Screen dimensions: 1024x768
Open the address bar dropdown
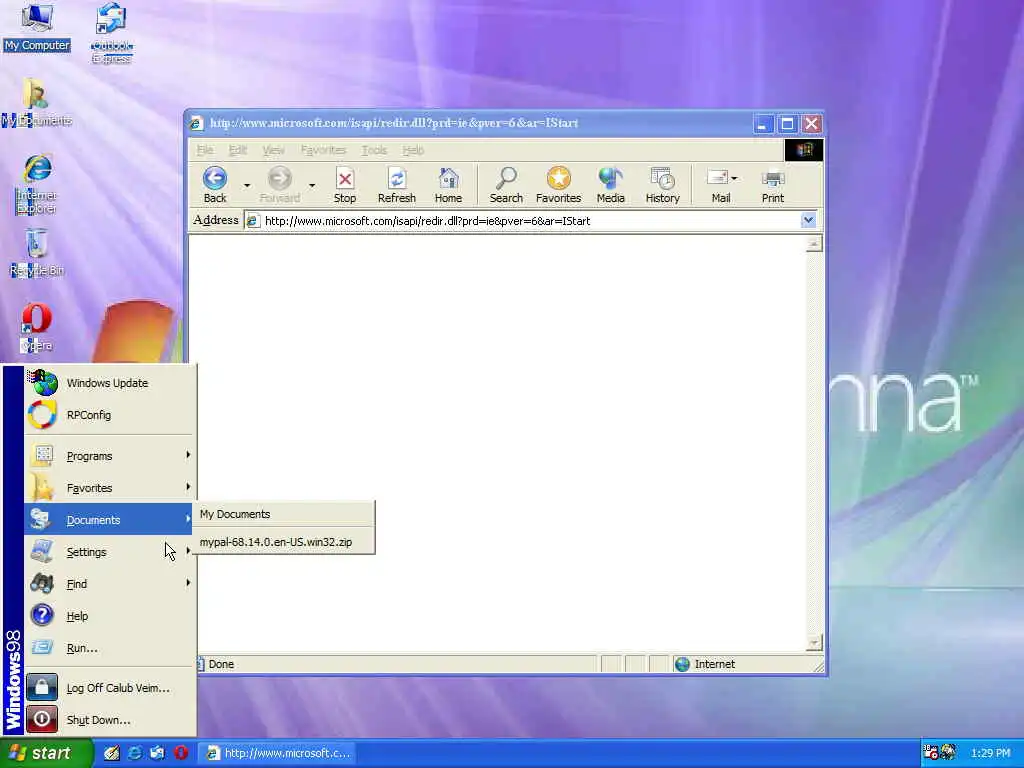pos(808,220)
